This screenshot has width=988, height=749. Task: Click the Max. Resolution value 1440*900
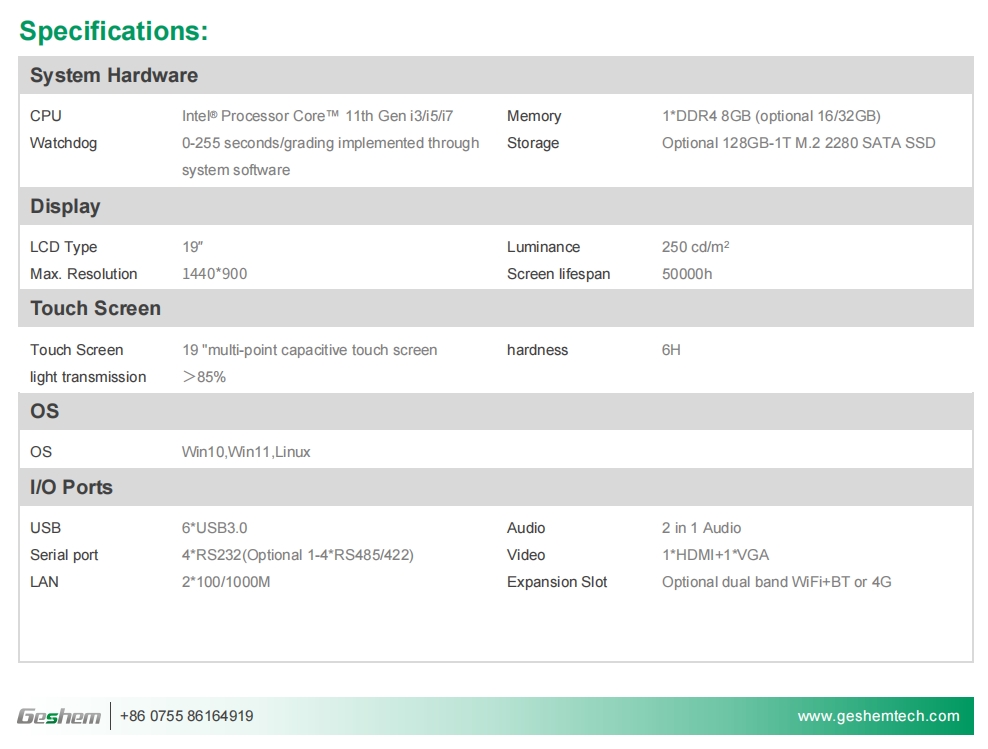pyautogui.click(x=214, y=274)
